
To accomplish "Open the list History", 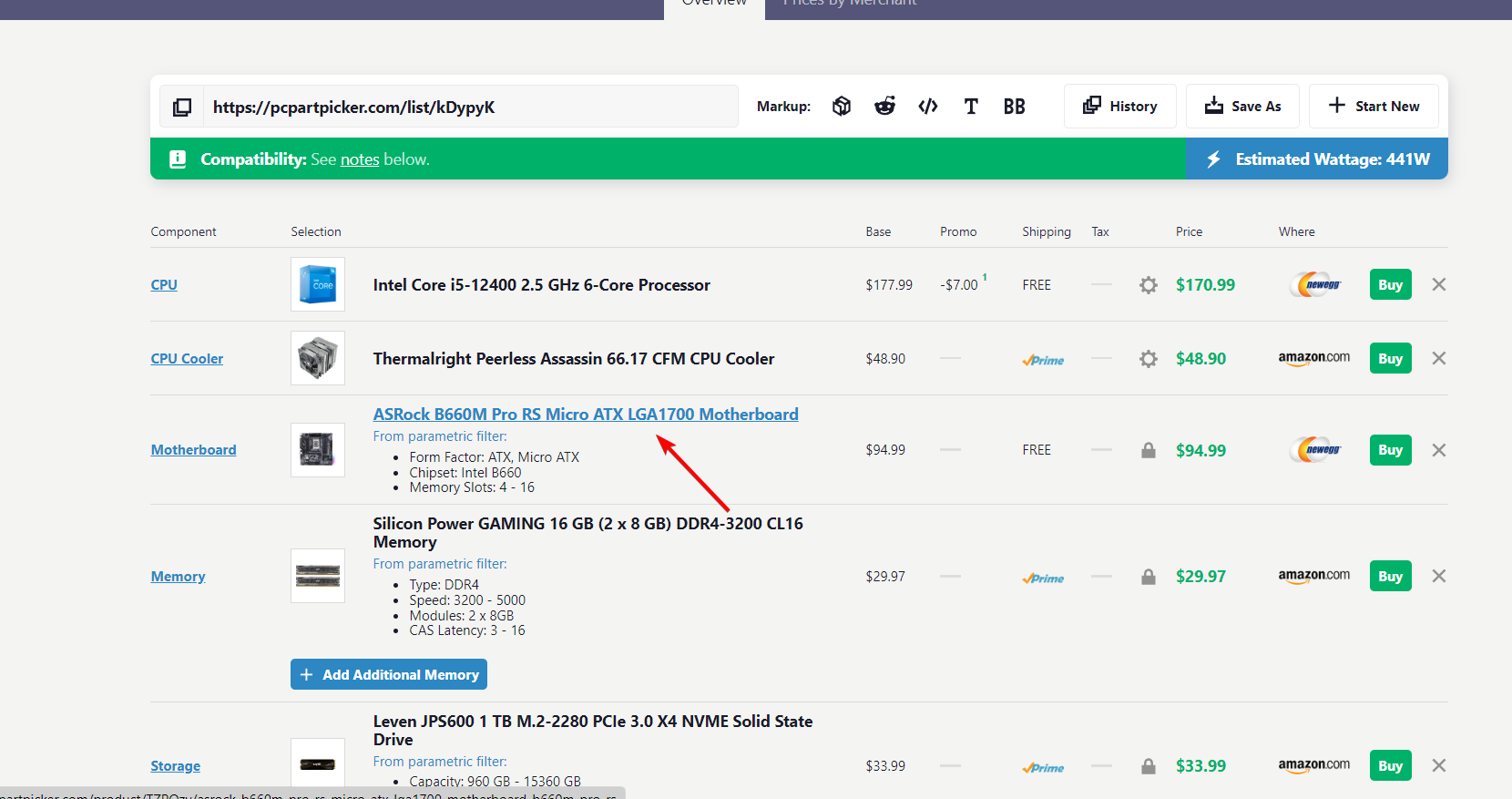I will (1120, 107).
